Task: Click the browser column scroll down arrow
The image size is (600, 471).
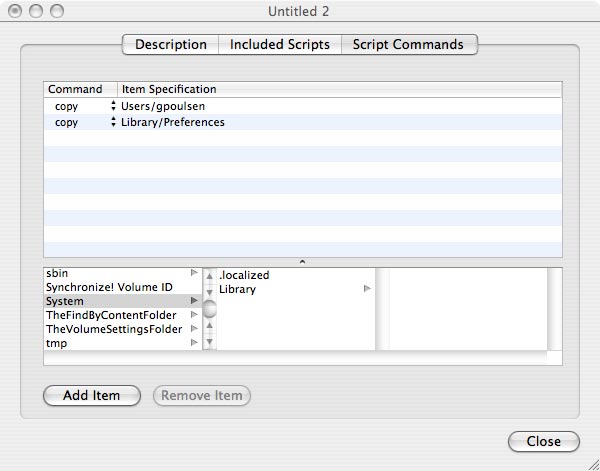Action: (209, 342)
